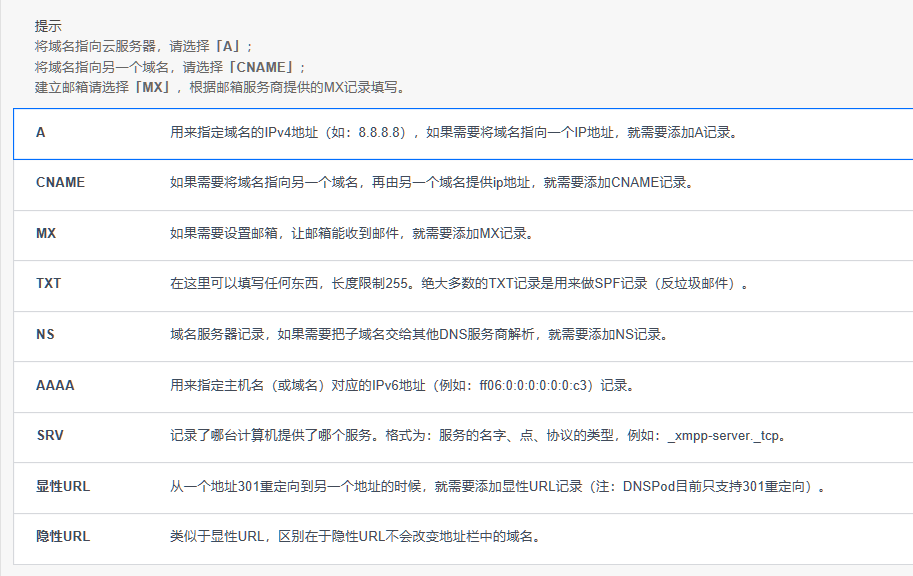
Task: Select the 隐性URL record type
Action: 463,539
